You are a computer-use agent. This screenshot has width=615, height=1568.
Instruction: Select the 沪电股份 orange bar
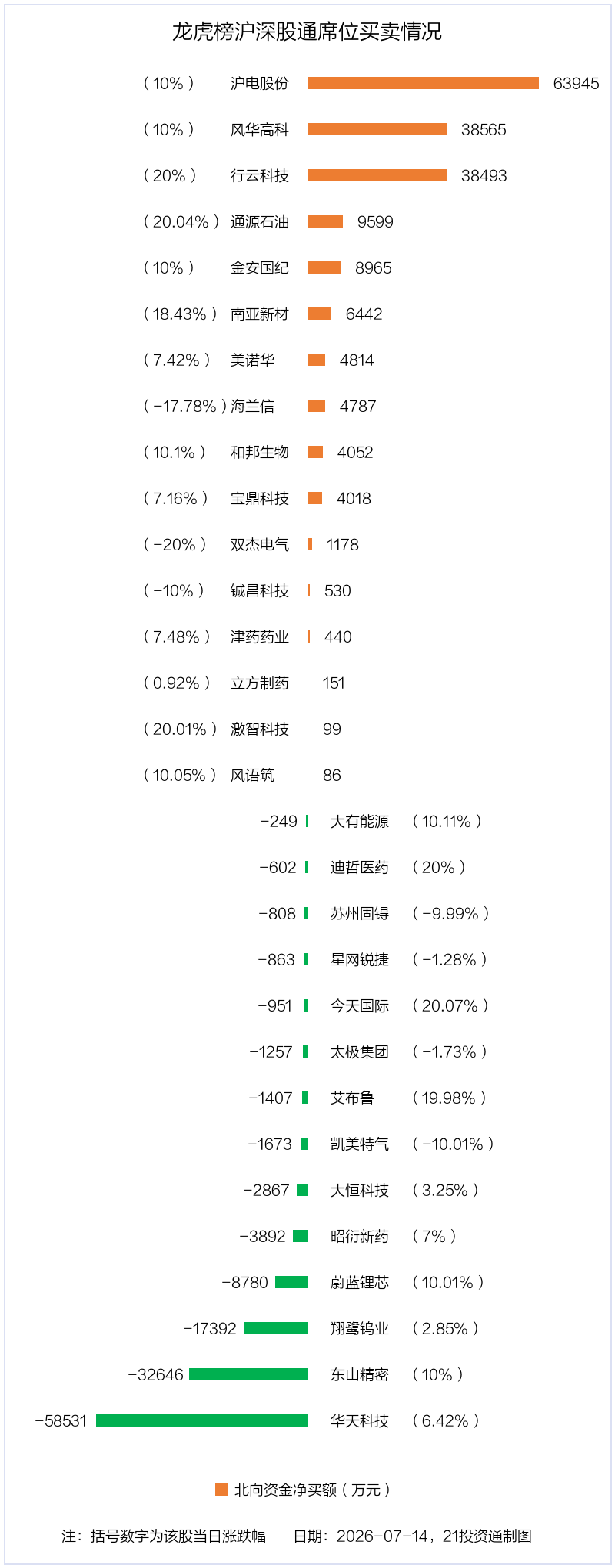(x=423, y=83)
